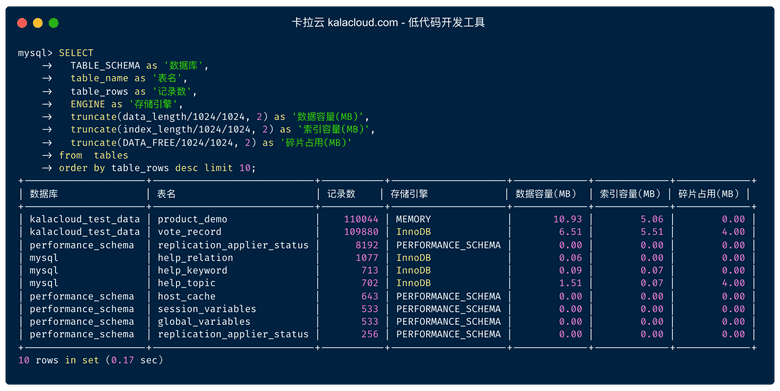Click 0.07 in the help_topic row
Viewport: 780px width, 391px height.
652,283
